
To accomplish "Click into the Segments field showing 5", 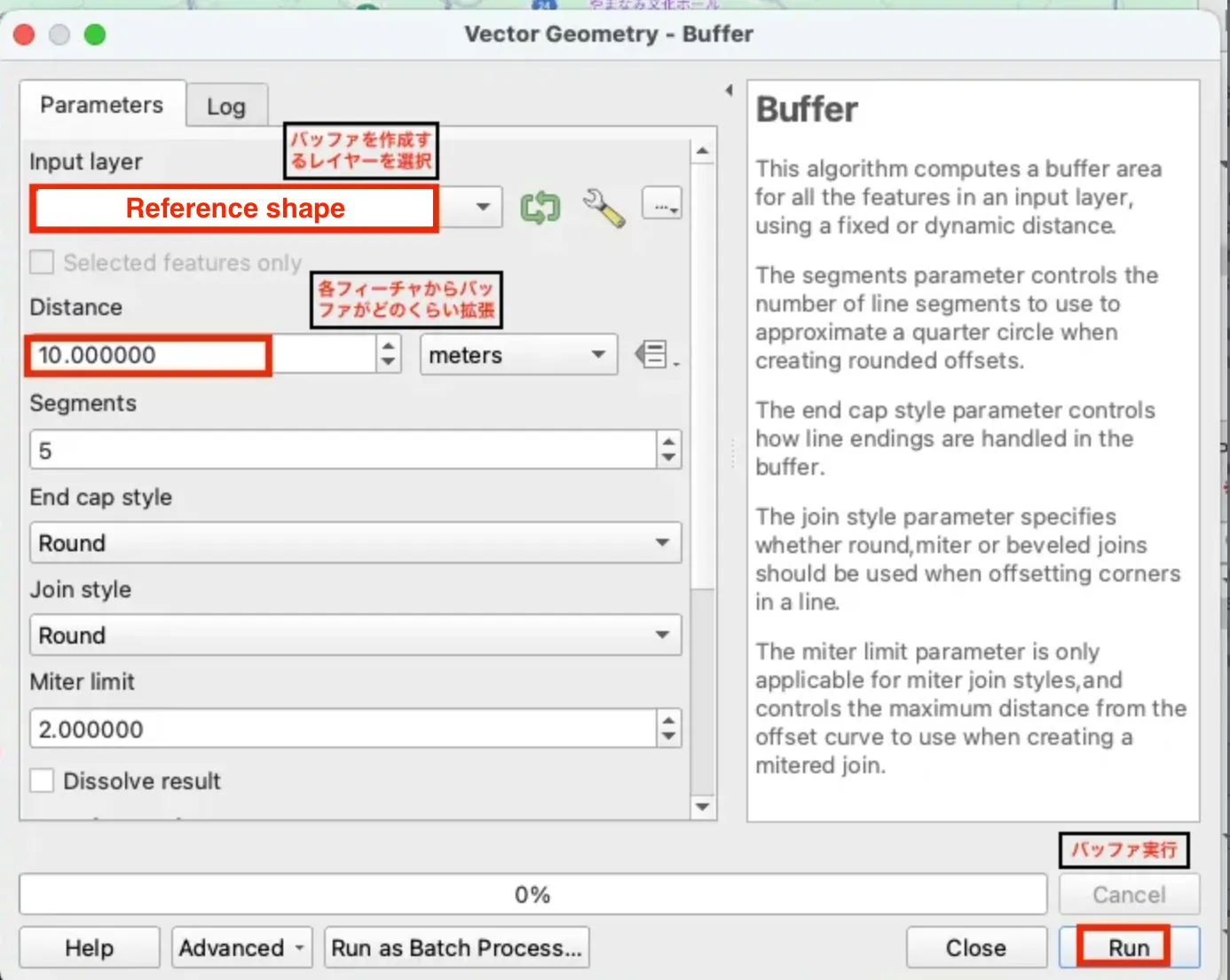I will 343,450.
